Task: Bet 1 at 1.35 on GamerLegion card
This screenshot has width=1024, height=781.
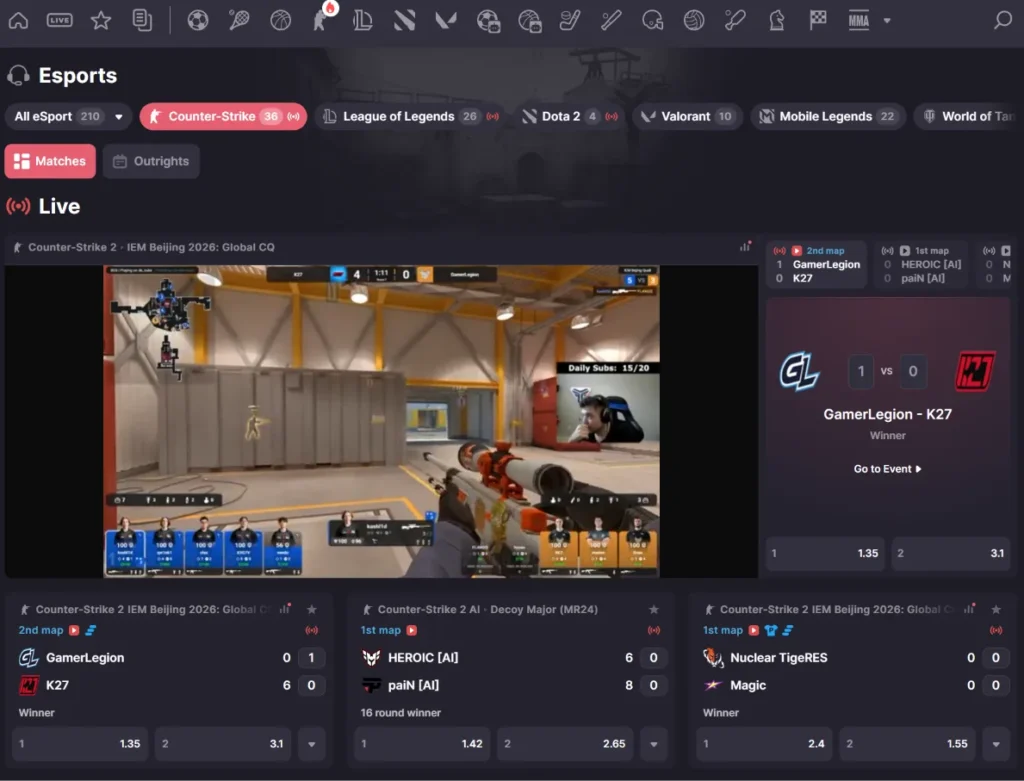Action: coord(80,744)
